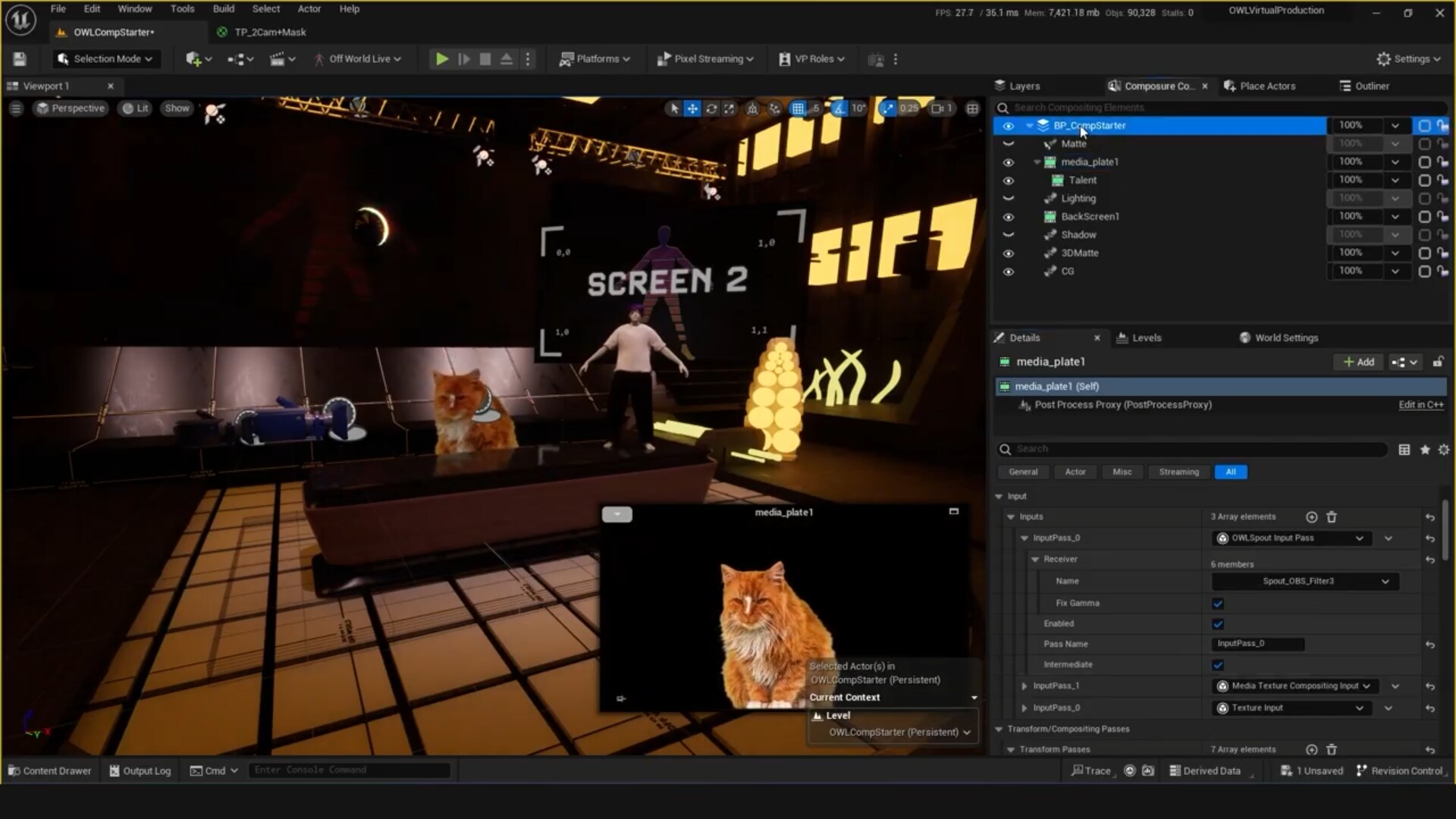Viewport: 1456px width, 819px height.
Task: Open play options three-dot menu
Action: point(529,59)
